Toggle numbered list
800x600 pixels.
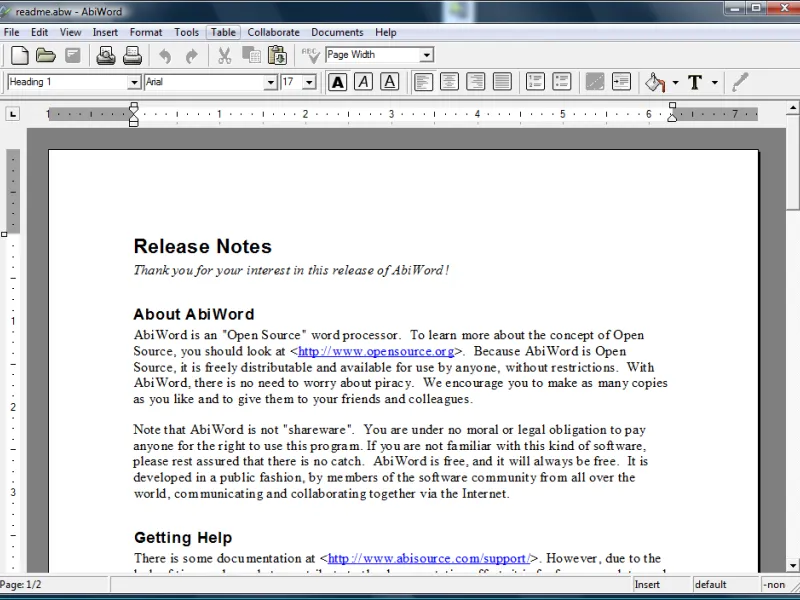[x=535, y=82]
